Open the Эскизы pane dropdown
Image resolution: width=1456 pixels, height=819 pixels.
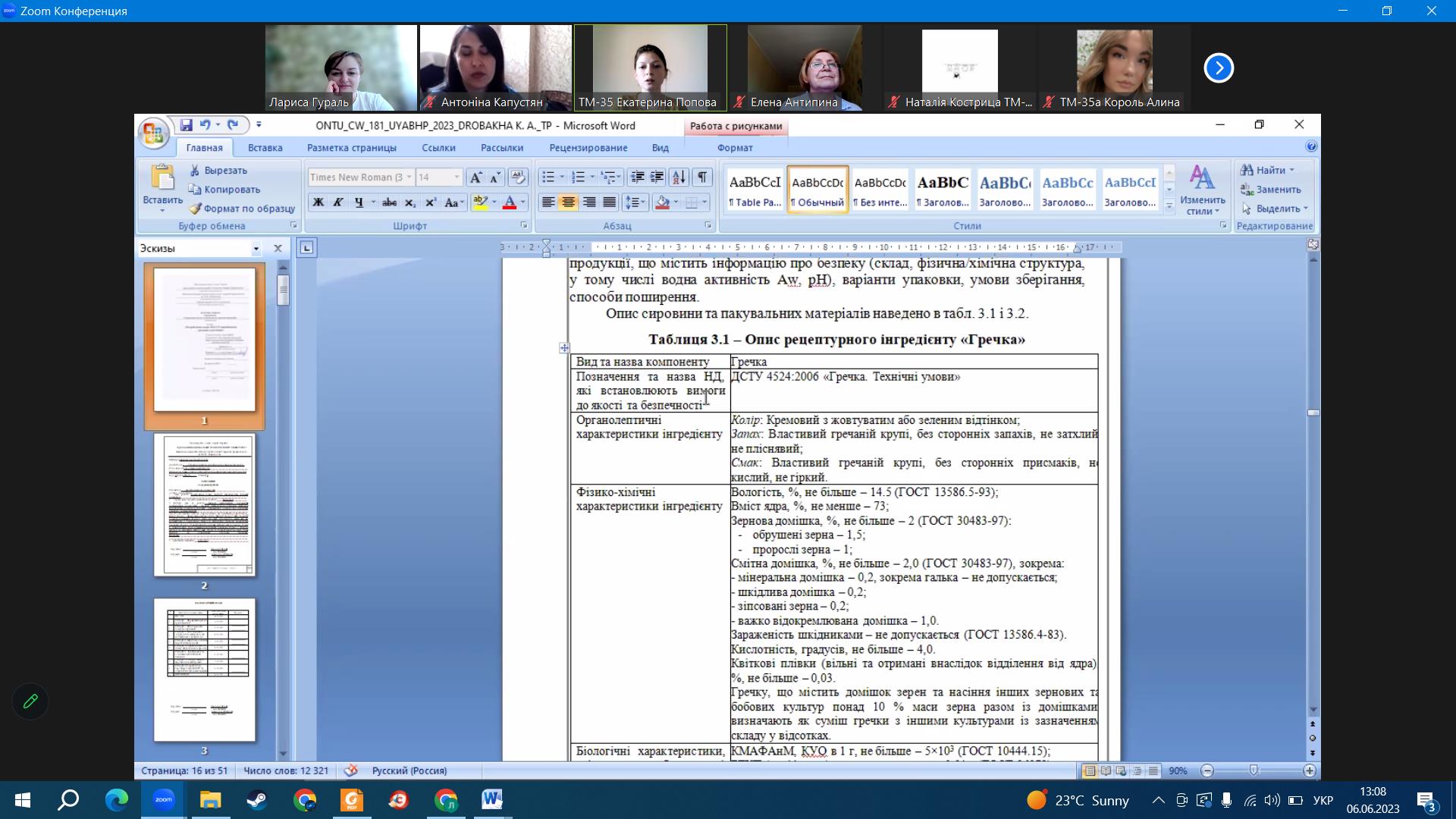256,249
